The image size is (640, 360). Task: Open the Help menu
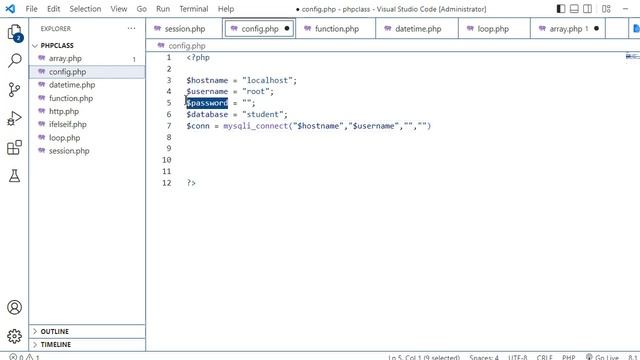point(226,9)
